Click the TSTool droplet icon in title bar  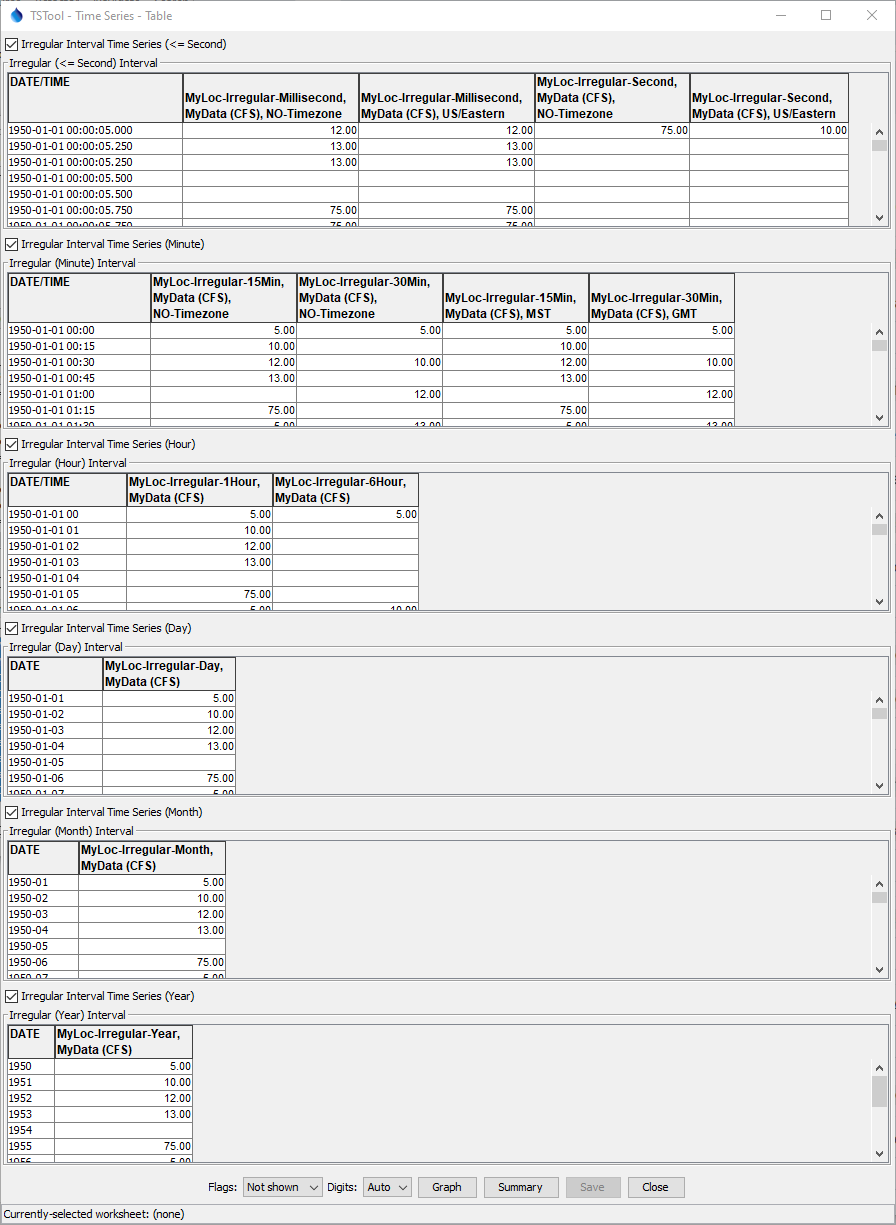point(17,15)
